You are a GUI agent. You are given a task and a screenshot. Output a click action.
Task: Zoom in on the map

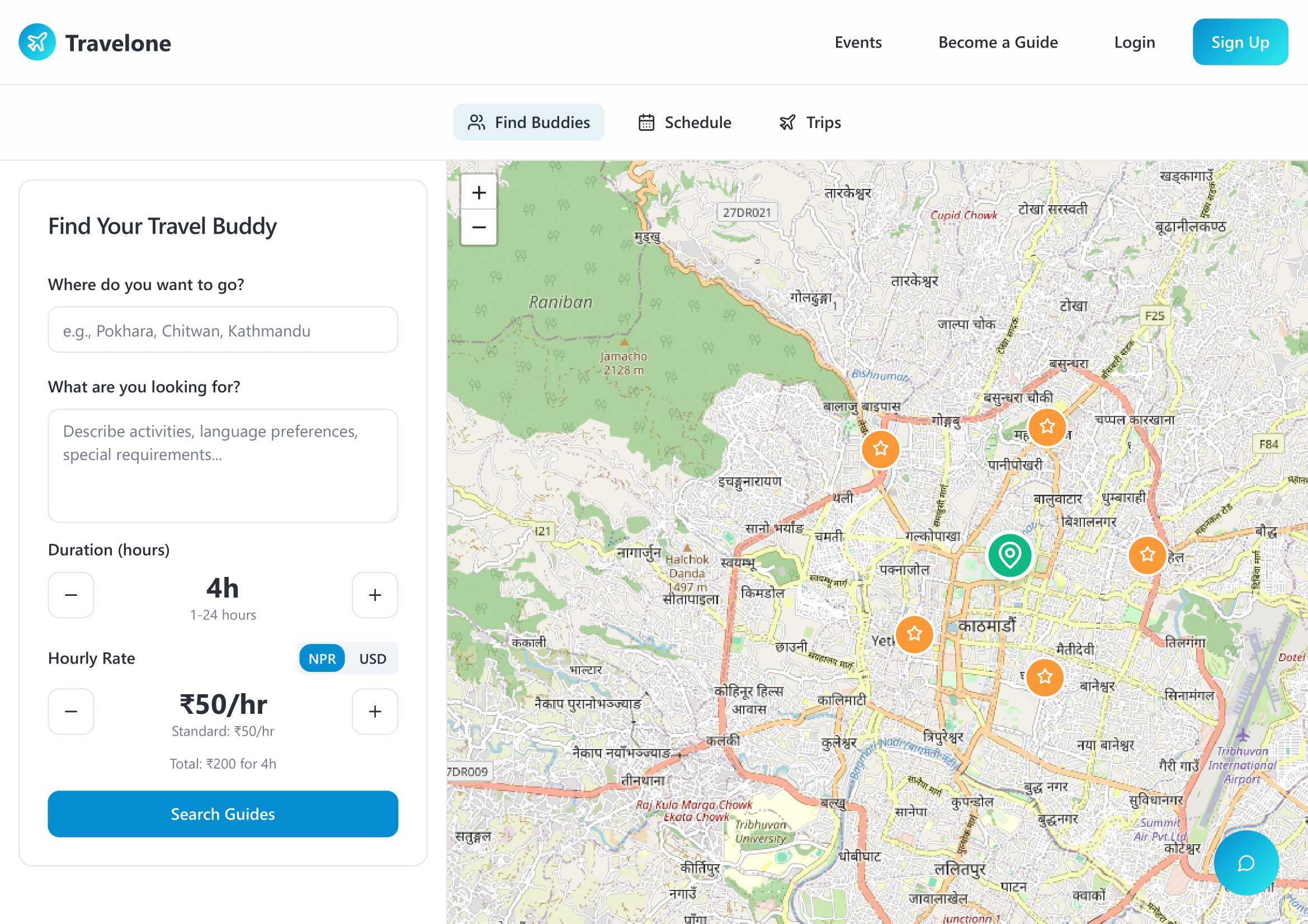479,192
